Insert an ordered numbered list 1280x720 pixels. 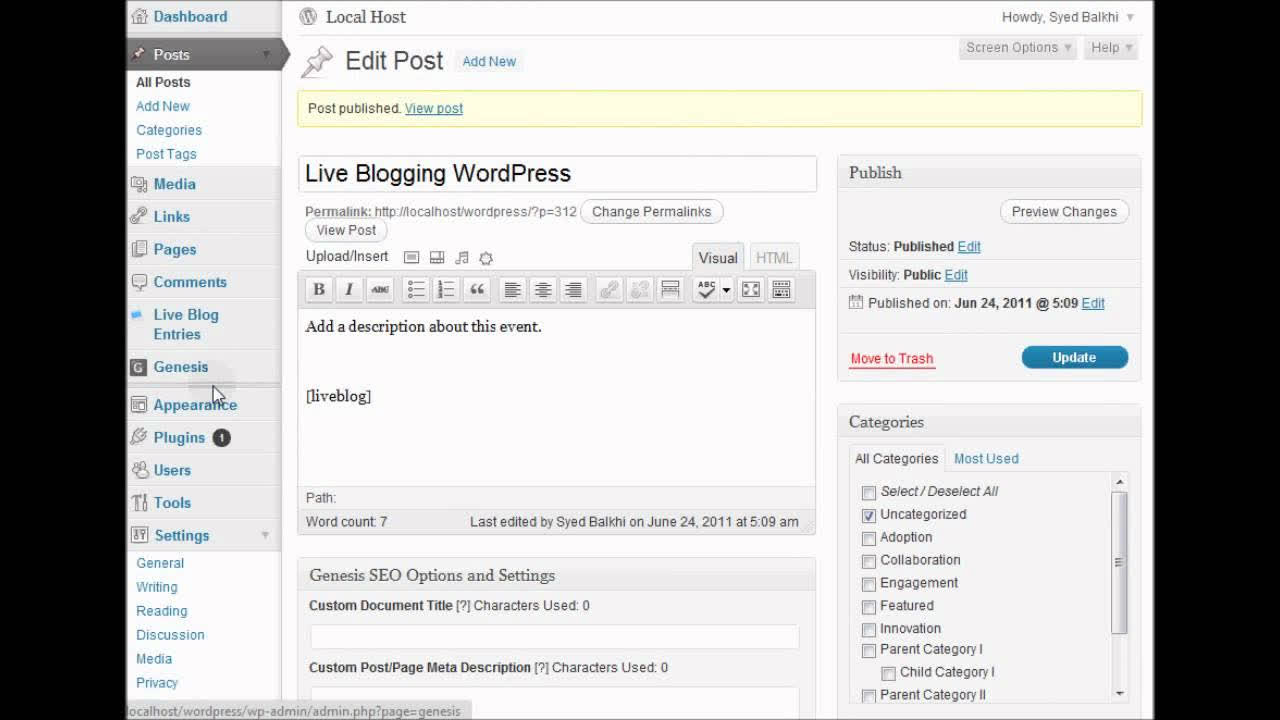[446, 290]
